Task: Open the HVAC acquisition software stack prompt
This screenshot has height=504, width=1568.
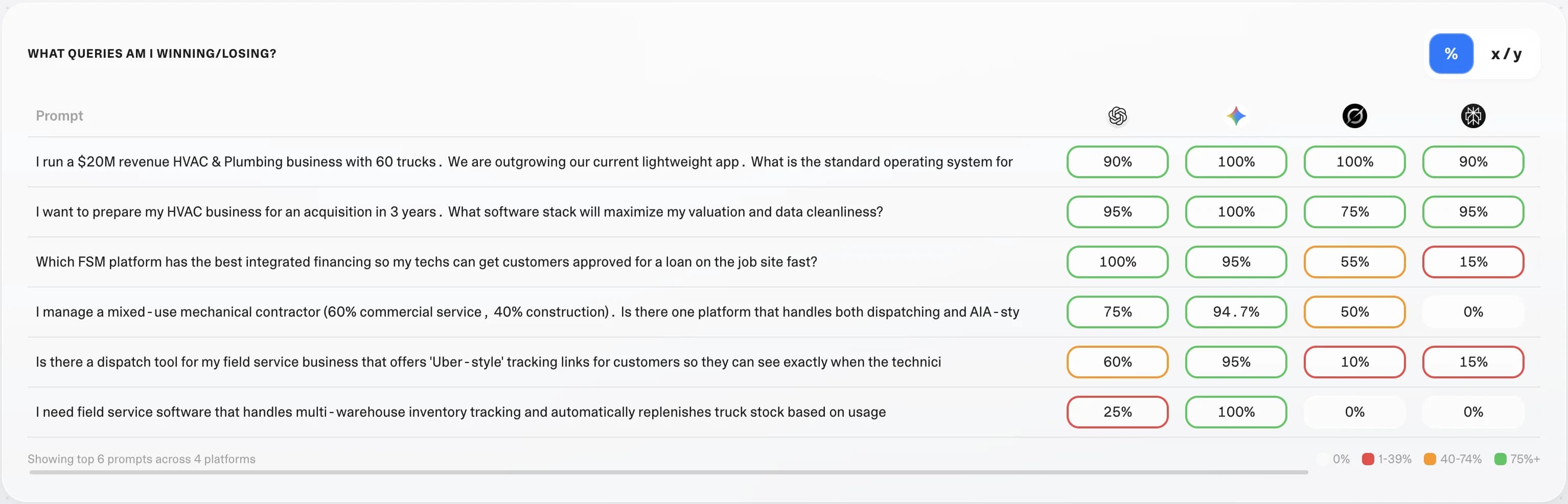Action: point(459,211)
